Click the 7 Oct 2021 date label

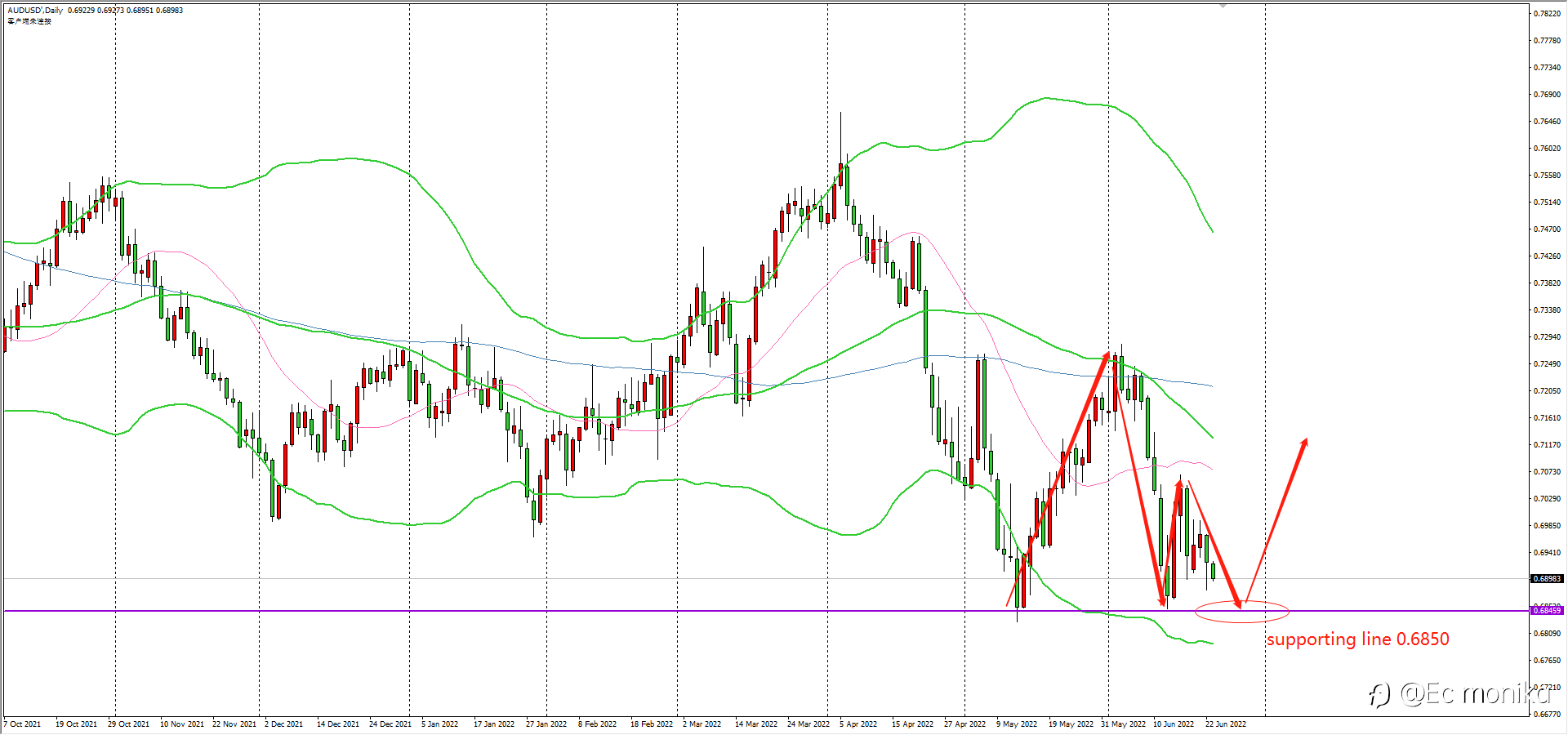coord(22,724)
